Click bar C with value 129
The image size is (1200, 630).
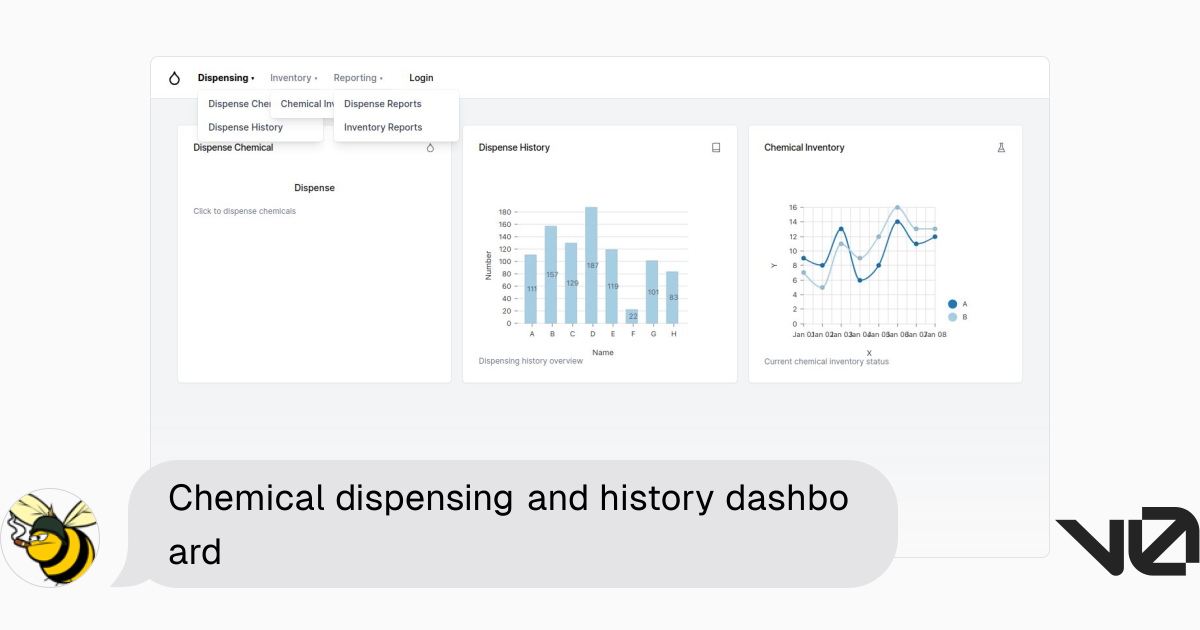point(571,283)
